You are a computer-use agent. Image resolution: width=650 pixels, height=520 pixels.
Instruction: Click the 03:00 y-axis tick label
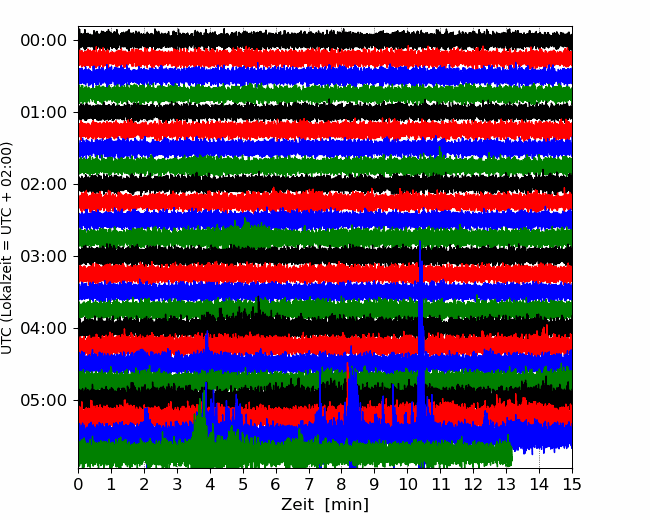coord(44,256)
